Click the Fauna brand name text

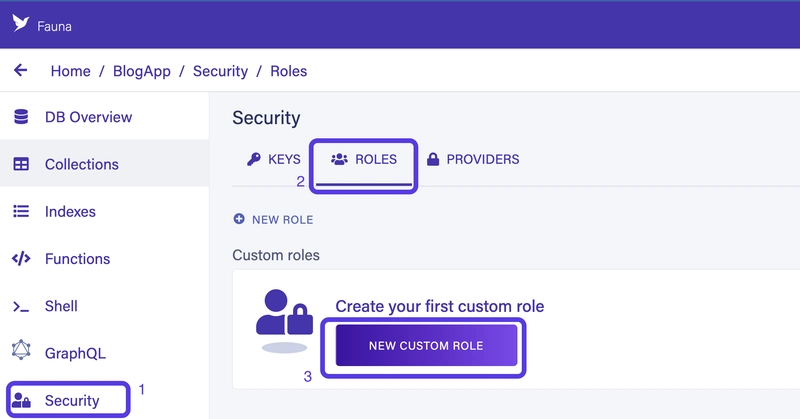(x=55, y=26)
